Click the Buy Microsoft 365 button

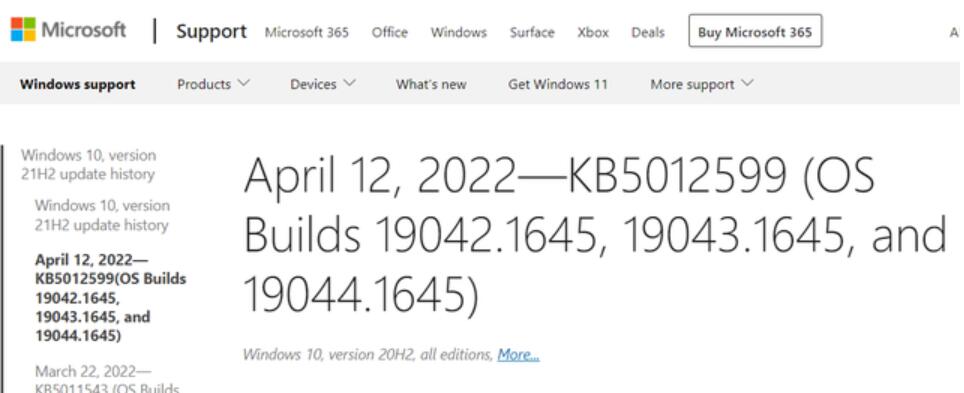pyautogui.click(x=755, y=31)
